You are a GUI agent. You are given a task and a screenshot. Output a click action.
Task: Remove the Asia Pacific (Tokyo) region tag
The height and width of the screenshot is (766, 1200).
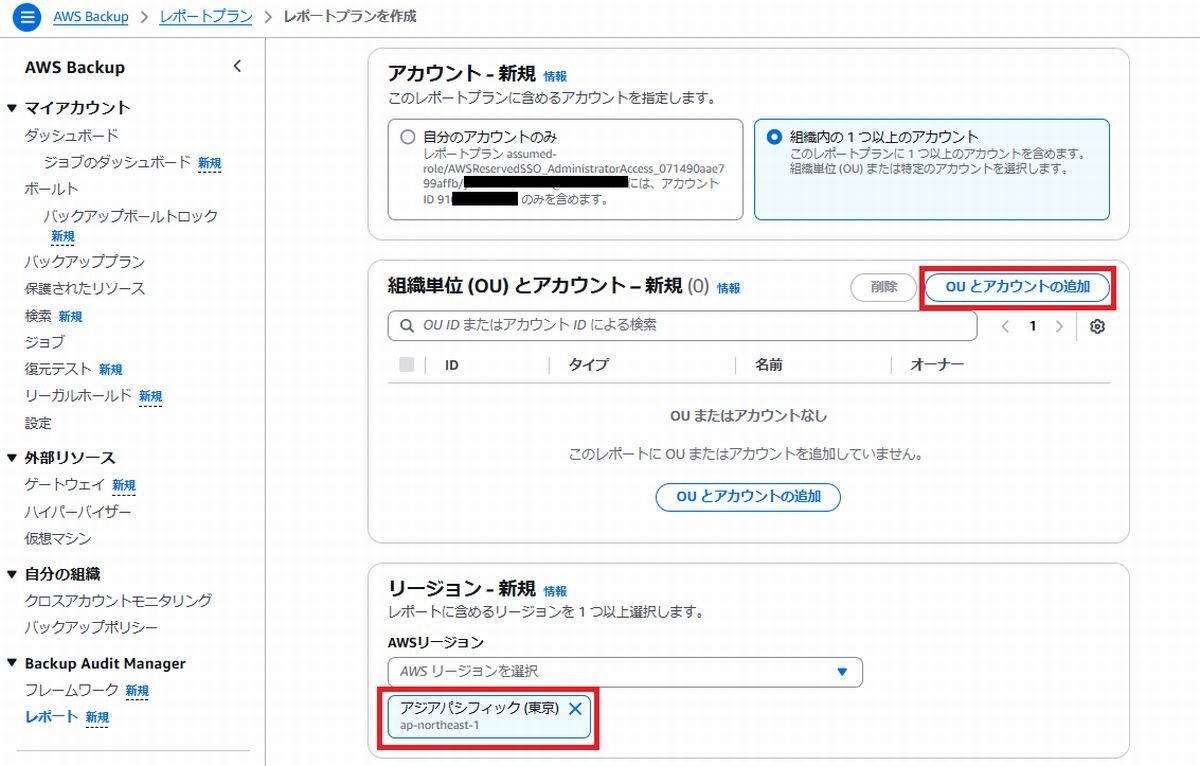(x=575, y=708)
